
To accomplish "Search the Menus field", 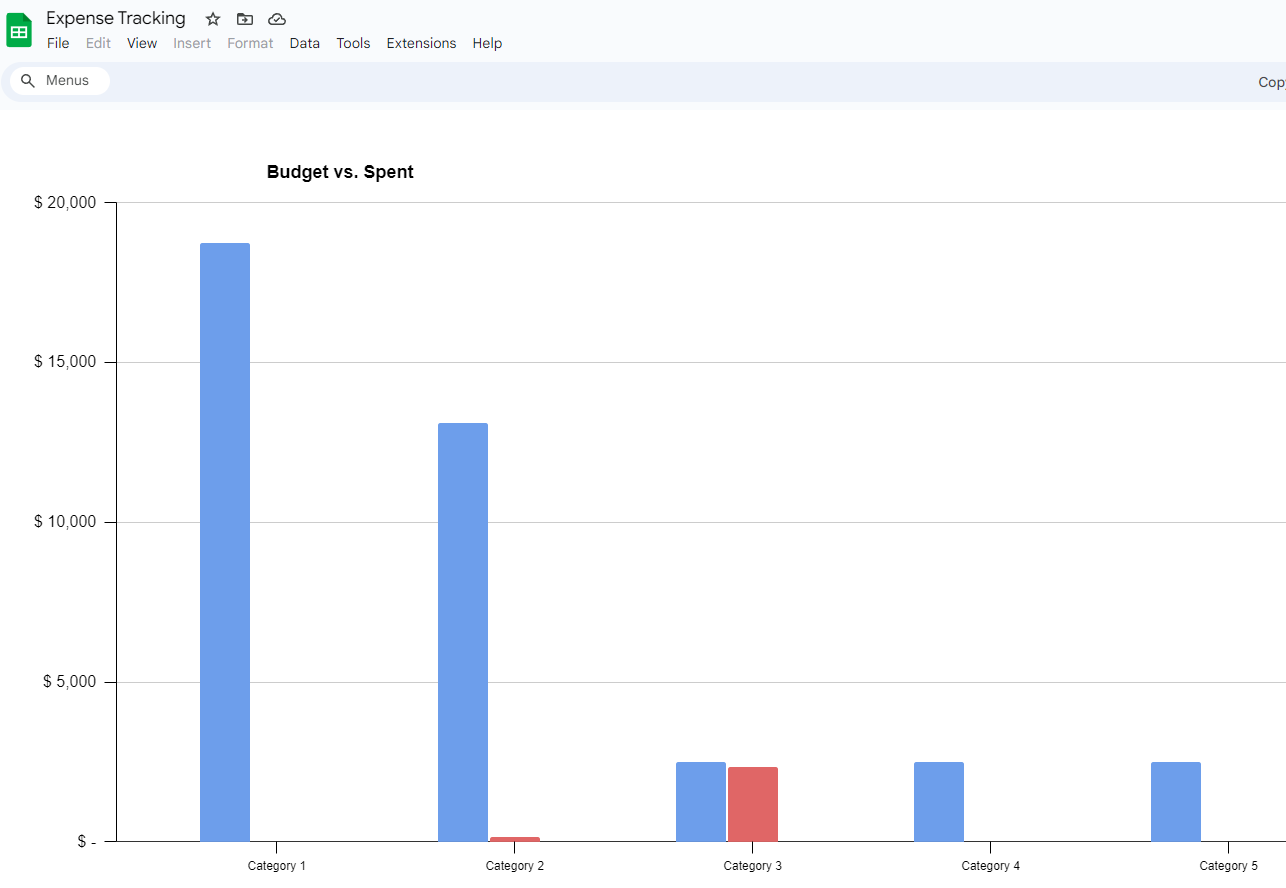I will pos(60,81).
